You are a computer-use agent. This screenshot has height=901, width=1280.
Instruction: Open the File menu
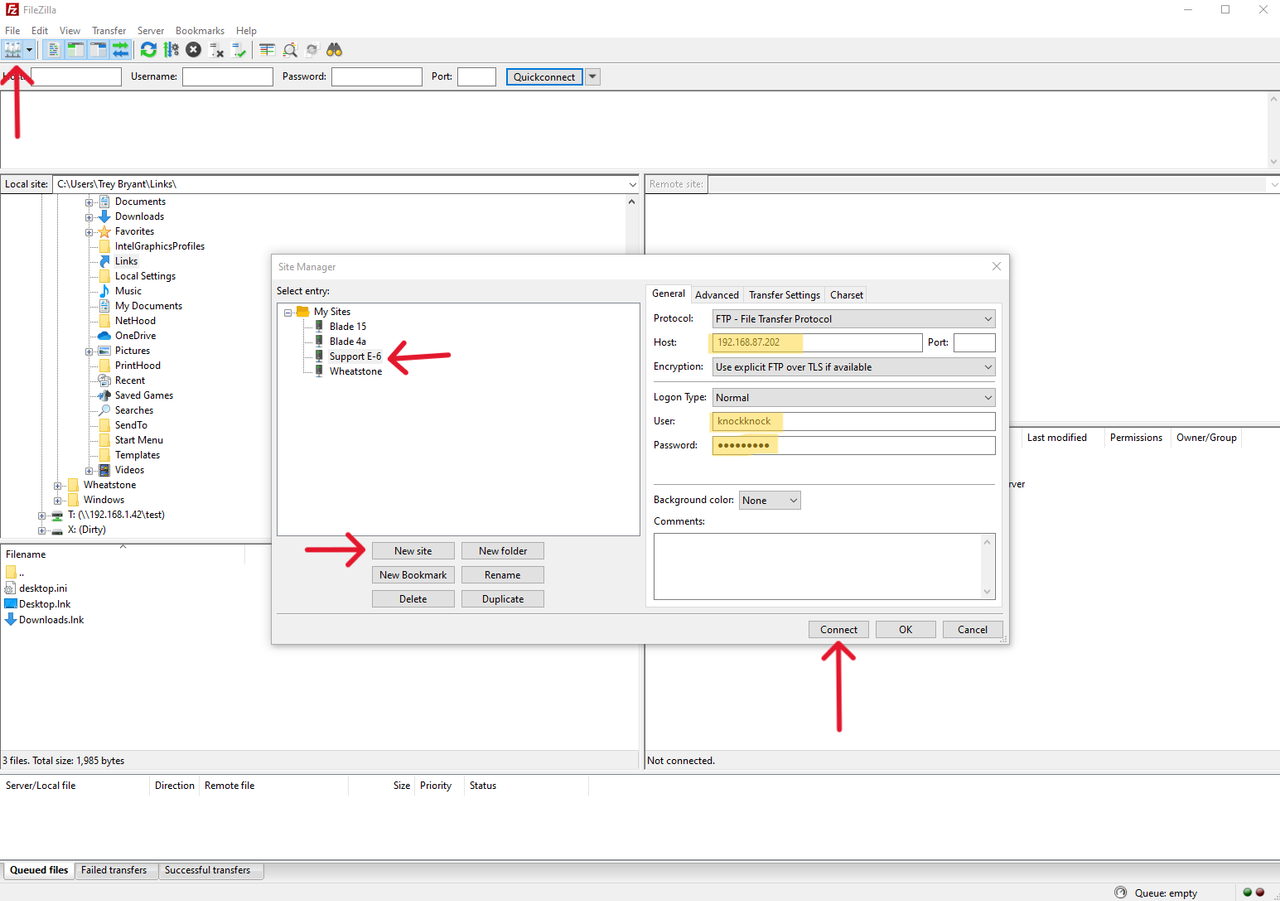pos(12,31)
